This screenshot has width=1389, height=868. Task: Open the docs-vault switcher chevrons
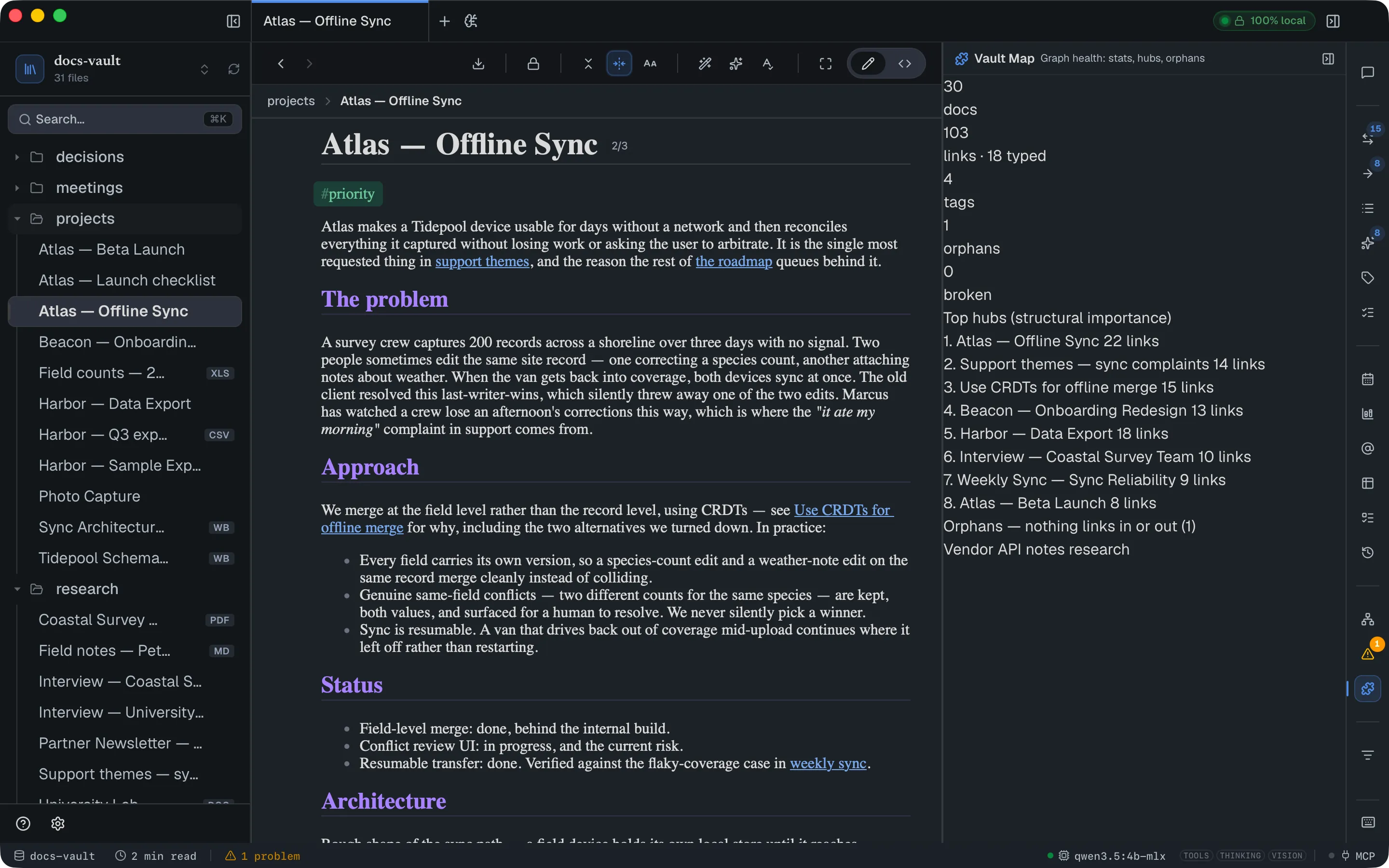pyautogui.click(x=204, y=69)
